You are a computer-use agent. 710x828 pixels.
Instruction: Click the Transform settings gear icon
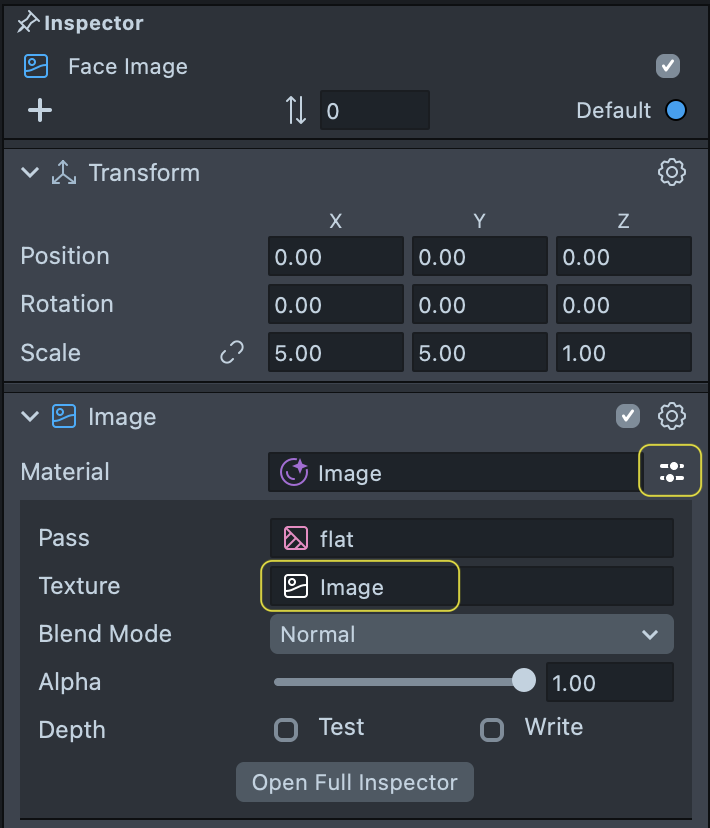tap(672, 172)
